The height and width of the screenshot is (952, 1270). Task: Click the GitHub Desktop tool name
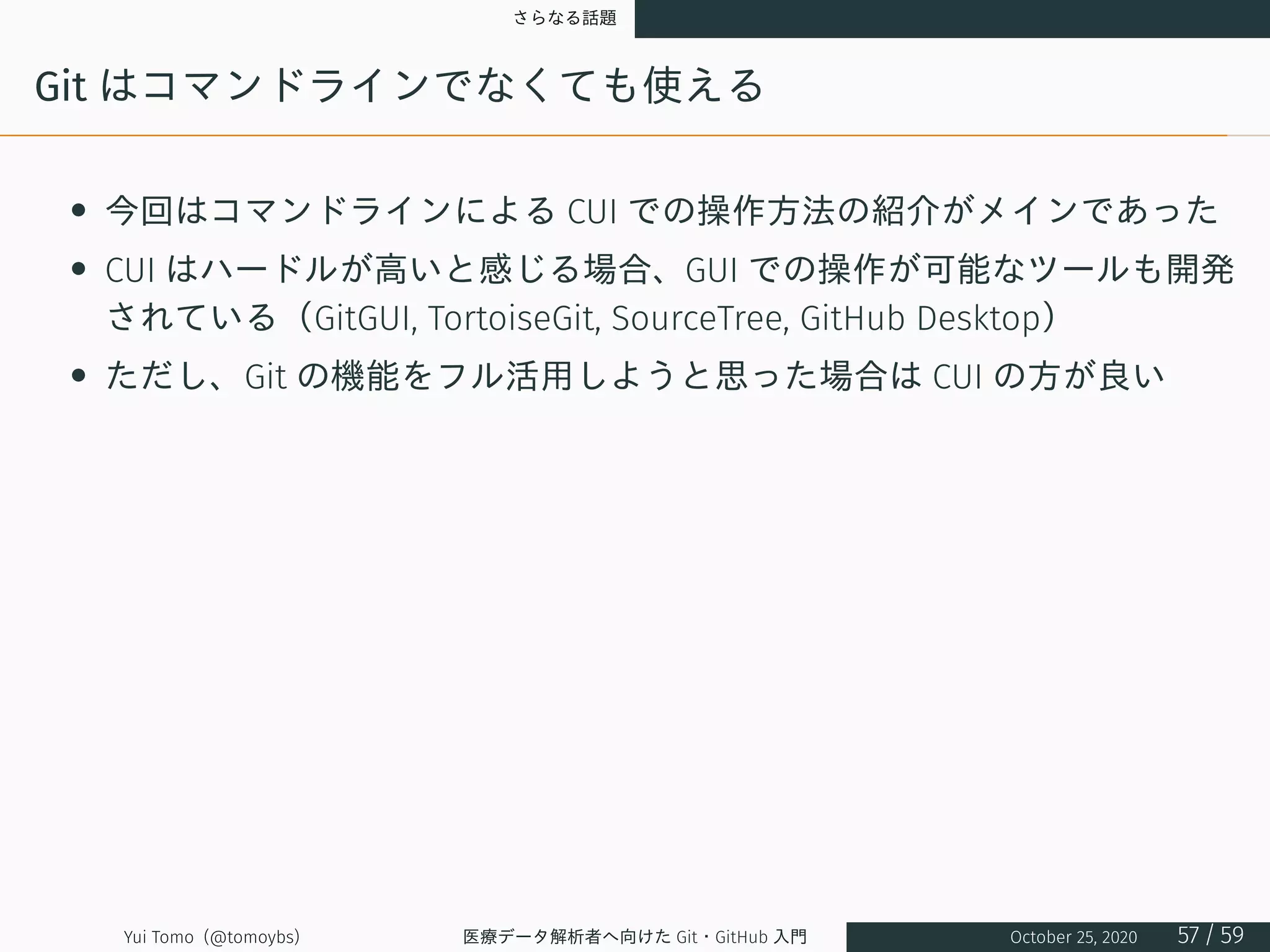920,318
